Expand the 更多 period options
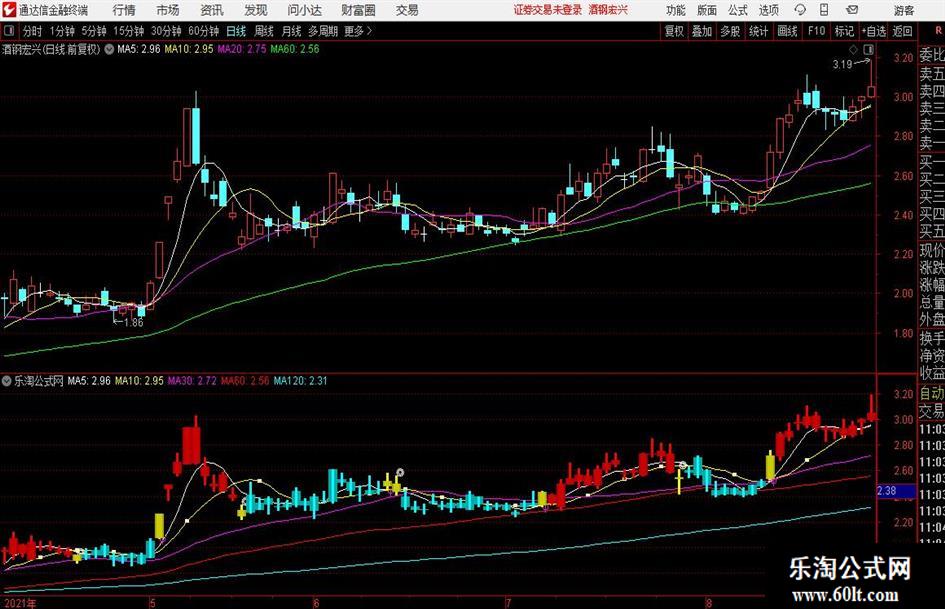This screenshot has height=609, width=945. click(x=359, y=31)
